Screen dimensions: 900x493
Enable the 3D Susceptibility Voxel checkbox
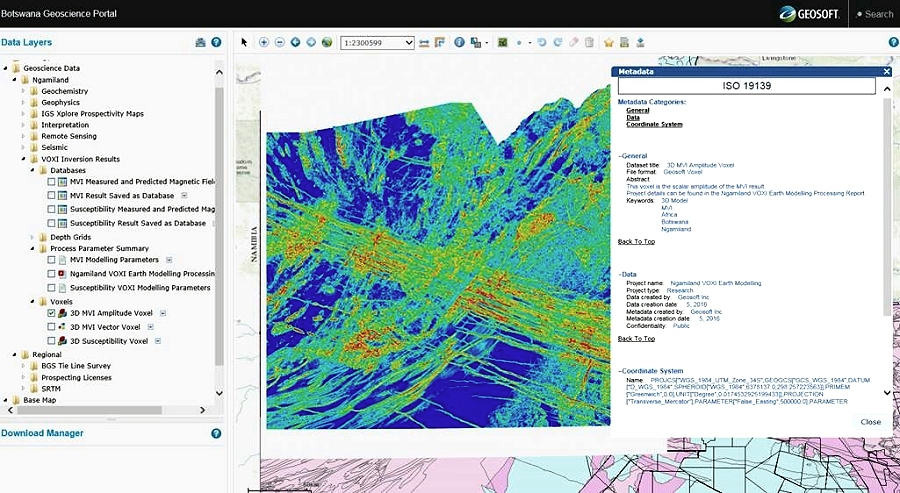click(x=52, y=341)
